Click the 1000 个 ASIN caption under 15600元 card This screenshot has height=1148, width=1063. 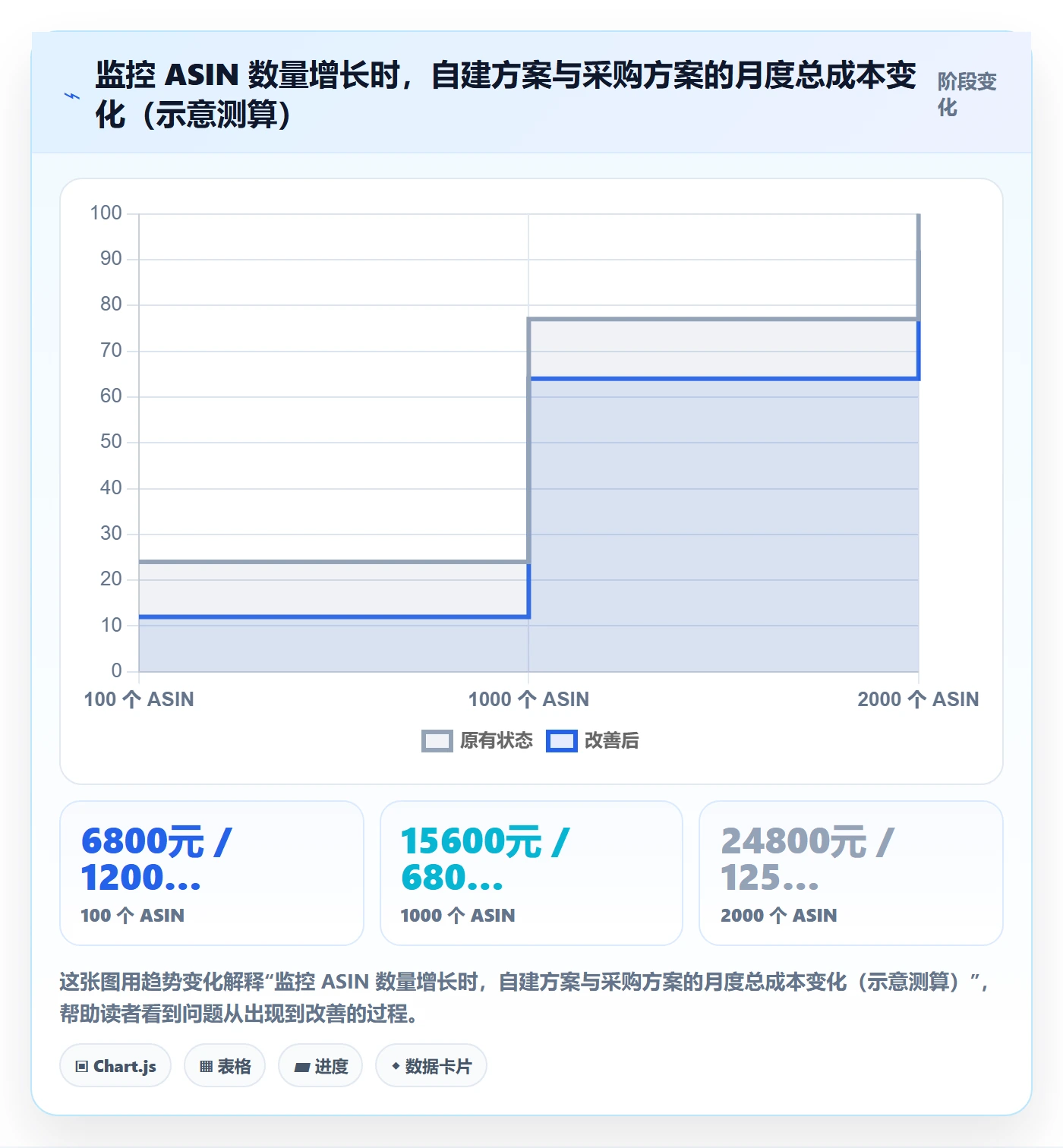458,916
